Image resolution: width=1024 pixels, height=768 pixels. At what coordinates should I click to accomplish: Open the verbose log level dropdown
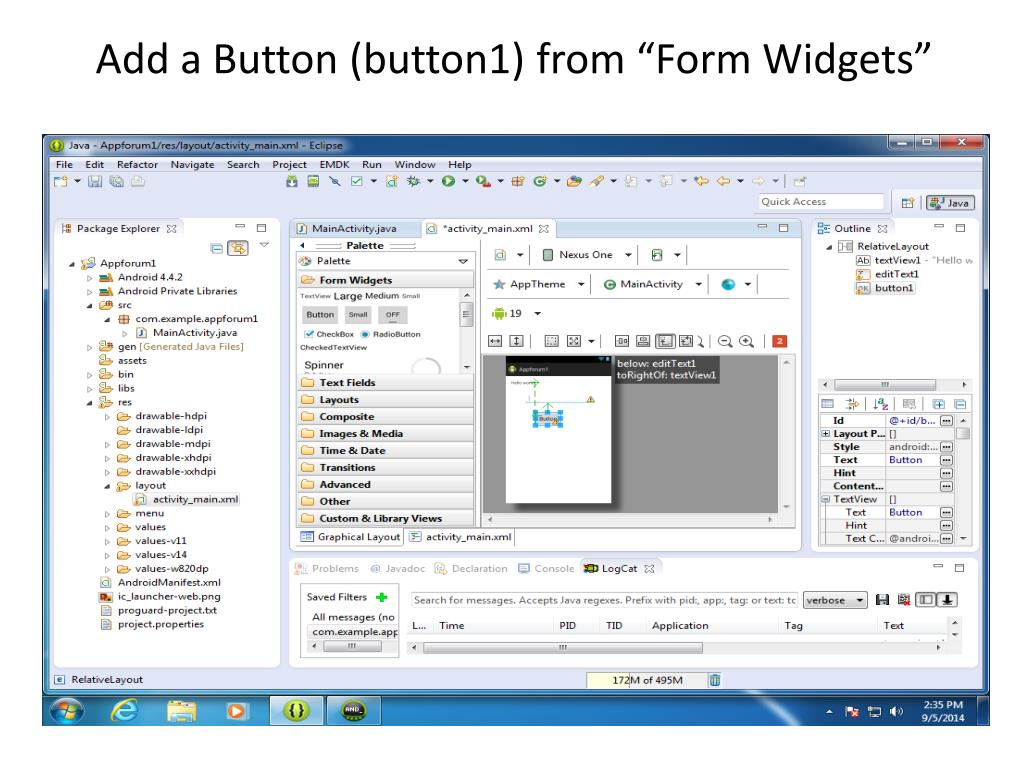point(835,600)
